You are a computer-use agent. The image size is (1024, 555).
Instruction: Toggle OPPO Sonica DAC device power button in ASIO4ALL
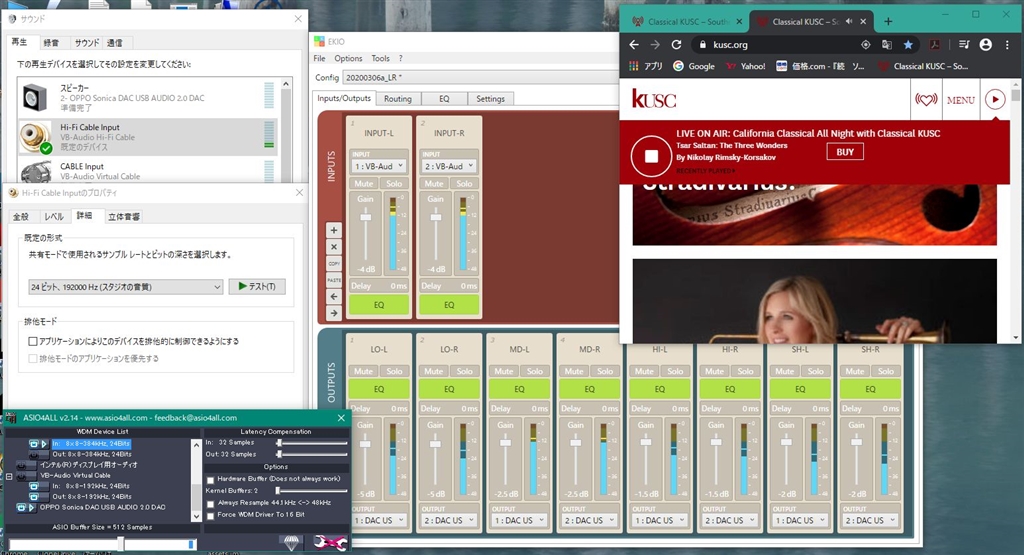click(20, 507)
